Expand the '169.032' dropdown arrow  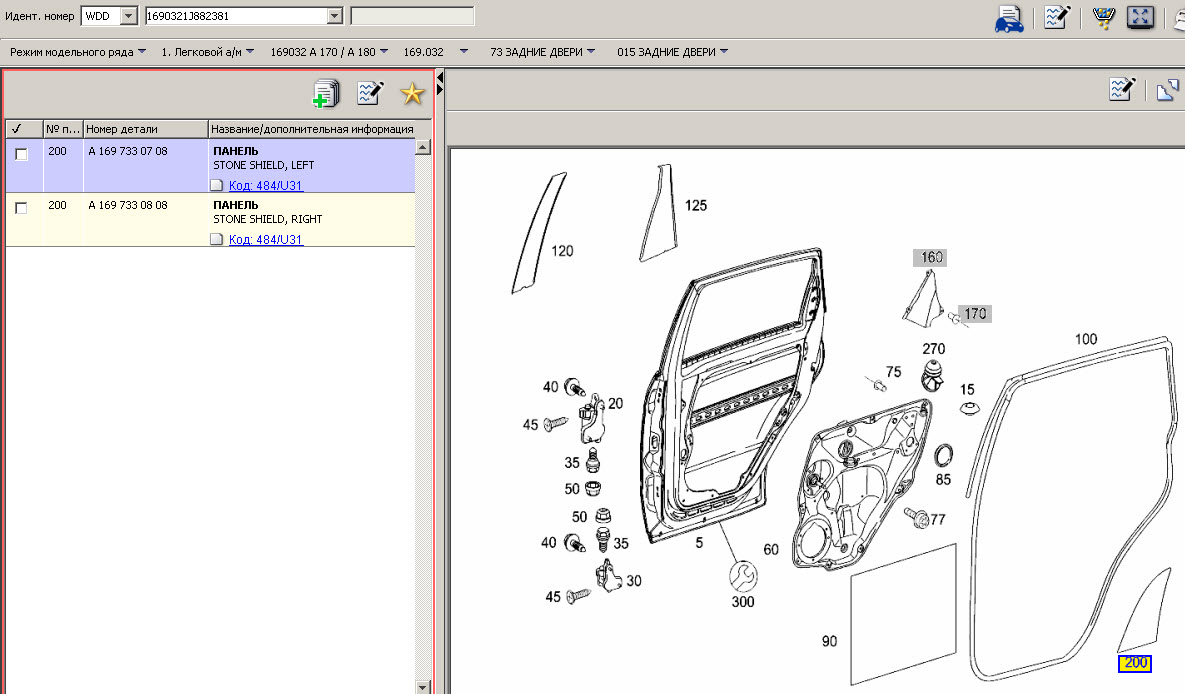[464, 52]
